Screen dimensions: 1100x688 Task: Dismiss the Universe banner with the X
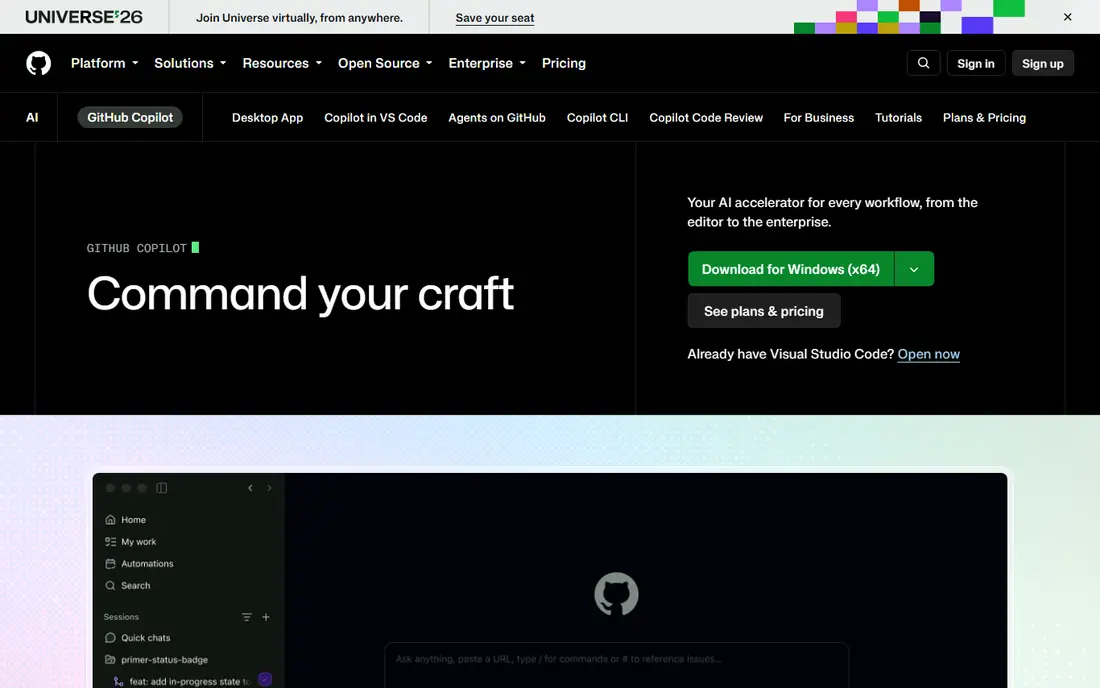pyautogui.click(x=1067, y=17)
